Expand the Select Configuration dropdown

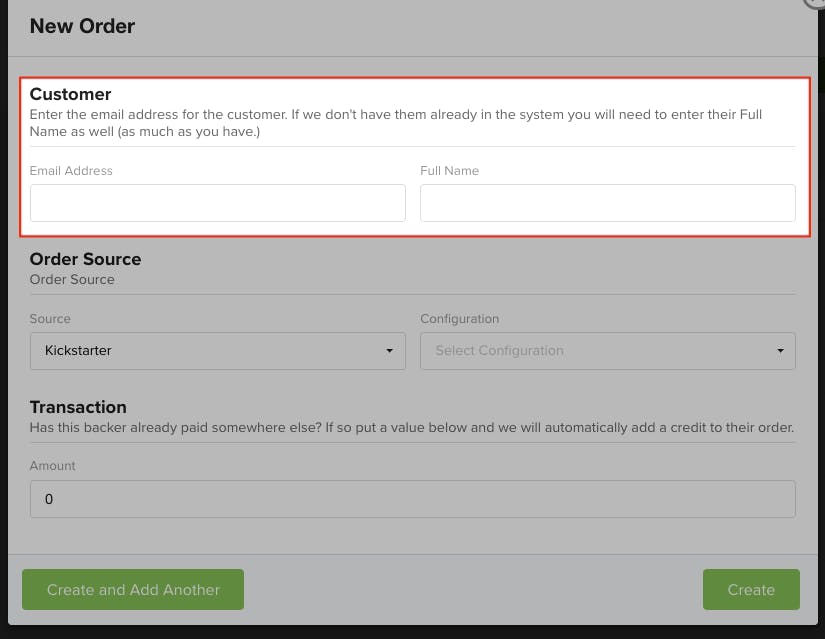[608, 351]
